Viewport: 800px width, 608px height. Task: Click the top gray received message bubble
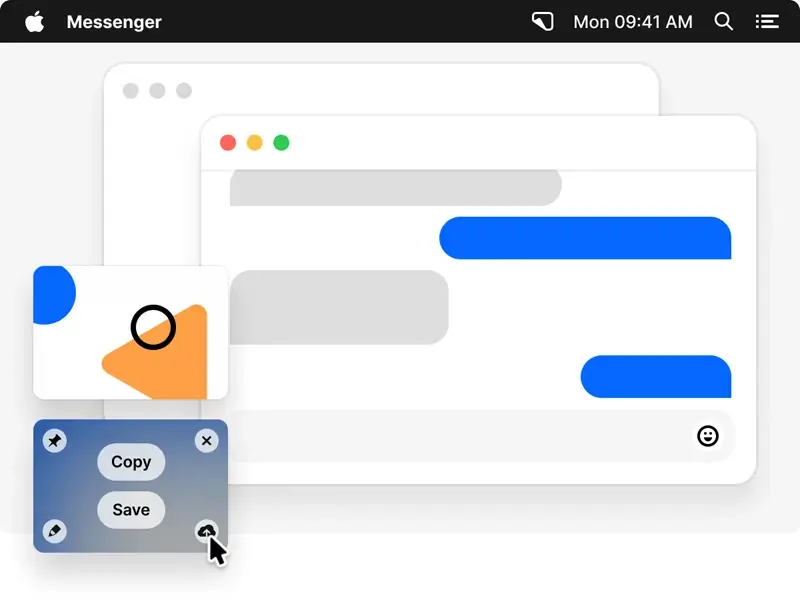pos(395,188)
